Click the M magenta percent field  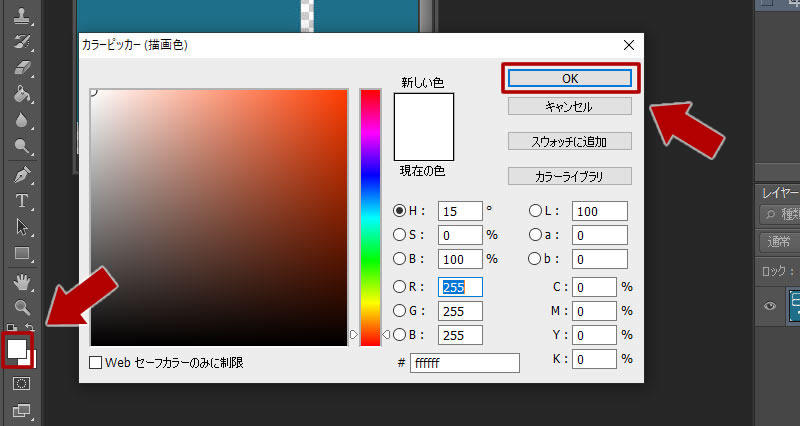pos(594,311)
